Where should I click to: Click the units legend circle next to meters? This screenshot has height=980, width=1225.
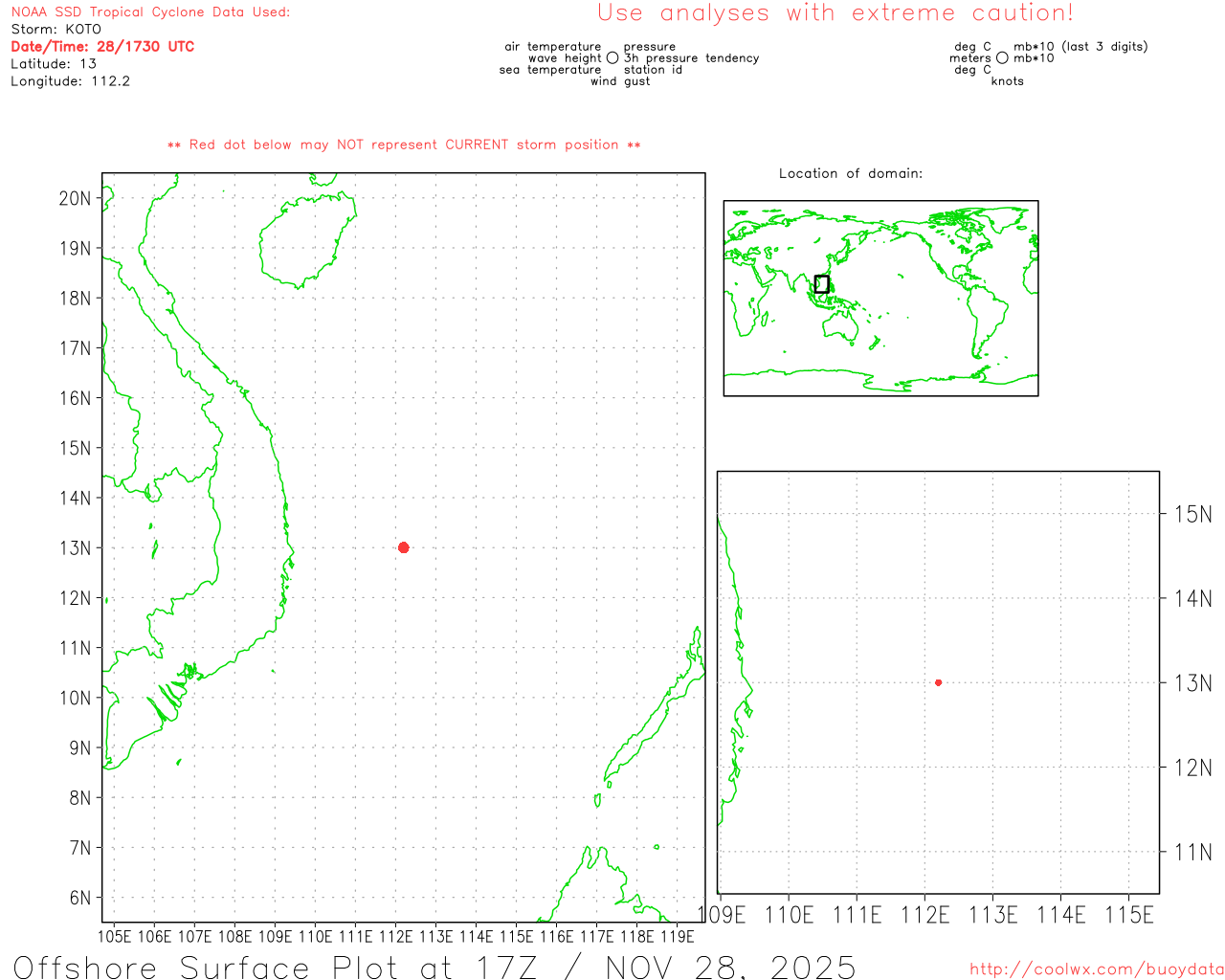click(x=1002, y=58)
